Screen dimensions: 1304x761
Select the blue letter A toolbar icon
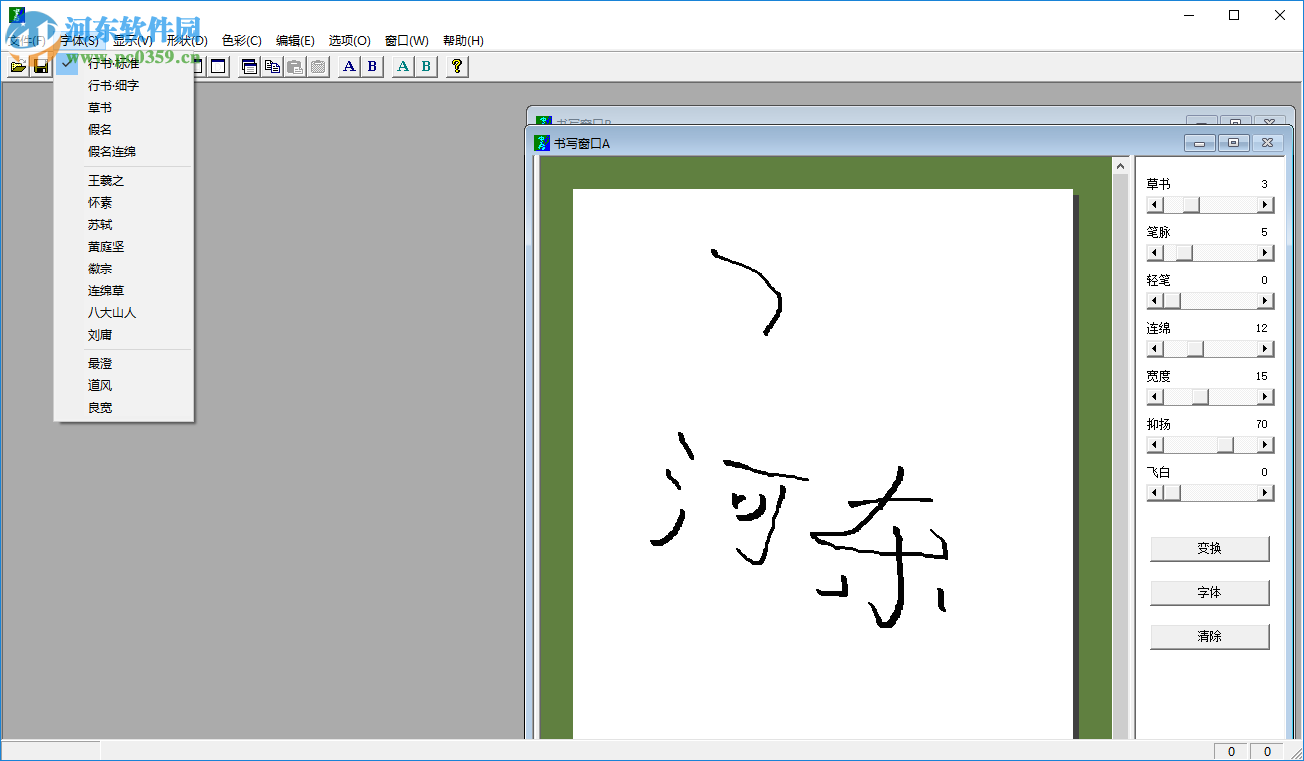pyautogui.click(x=348, y=66)
